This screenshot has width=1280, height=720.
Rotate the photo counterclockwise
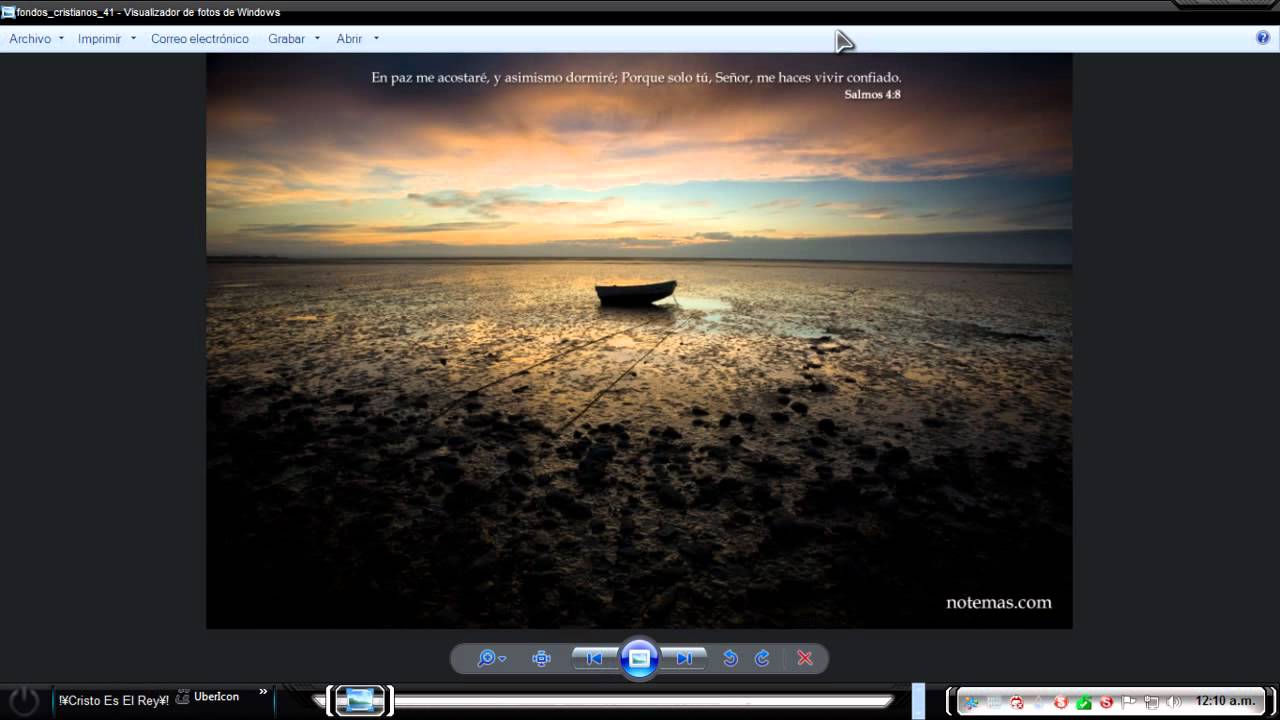(x=730, y=658)
